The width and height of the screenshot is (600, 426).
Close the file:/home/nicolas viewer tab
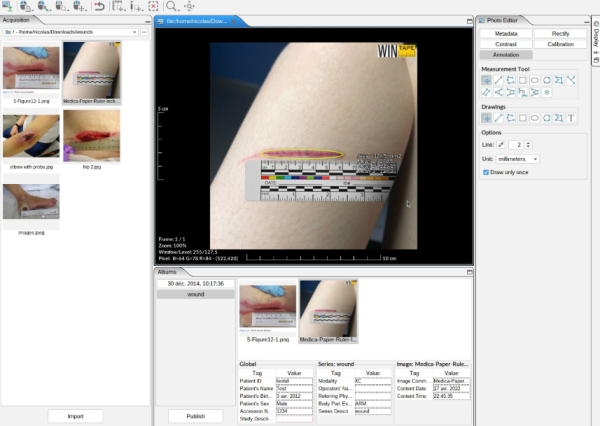pos(233,21)
